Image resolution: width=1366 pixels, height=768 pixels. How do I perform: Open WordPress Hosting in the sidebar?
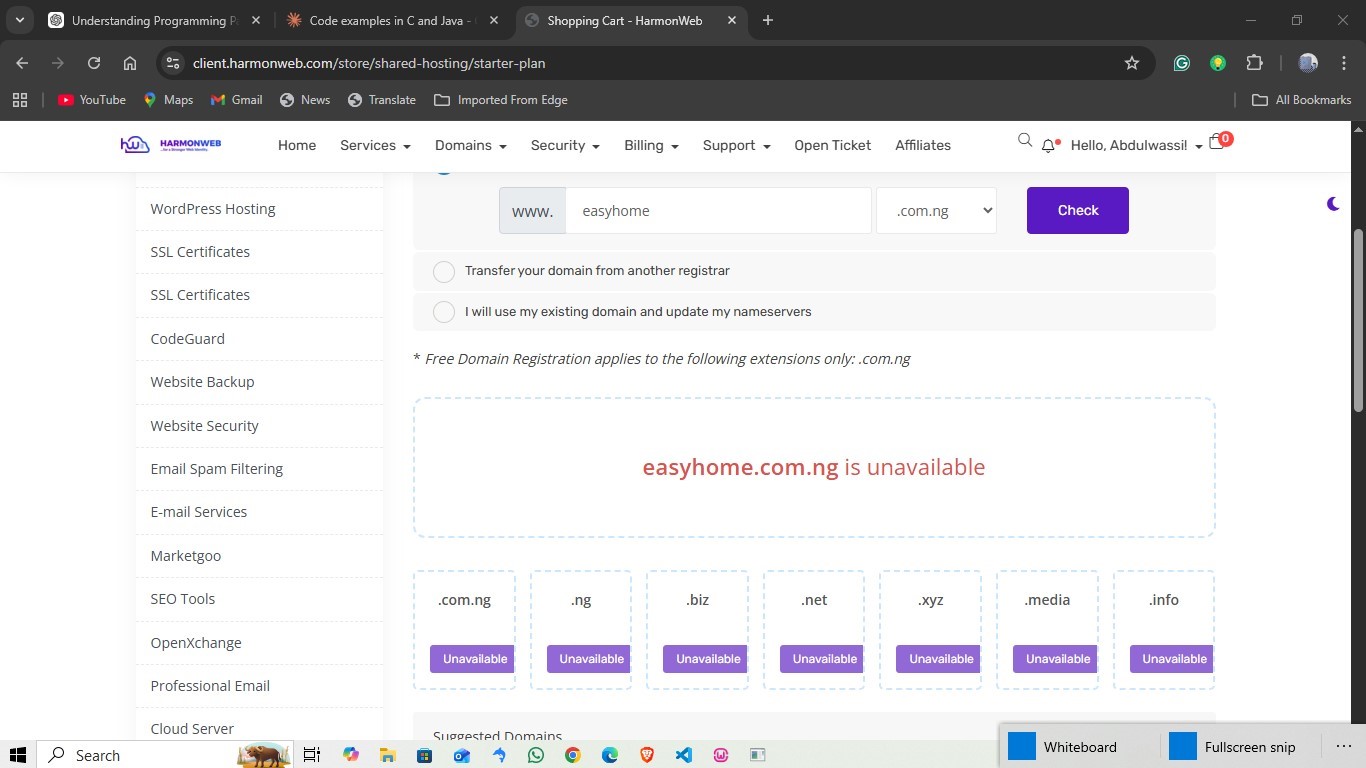pos(213,209)
